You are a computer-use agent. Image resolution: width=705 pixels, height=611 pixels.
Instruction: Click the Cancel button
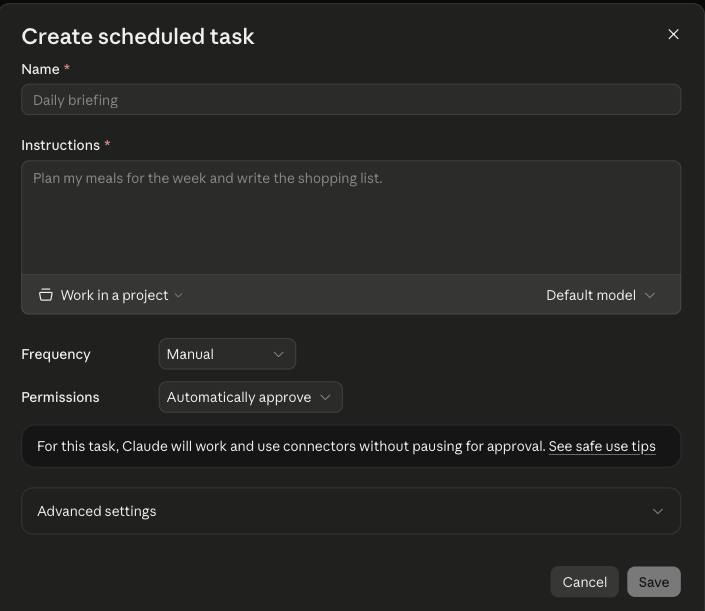[x=585, y=582]
